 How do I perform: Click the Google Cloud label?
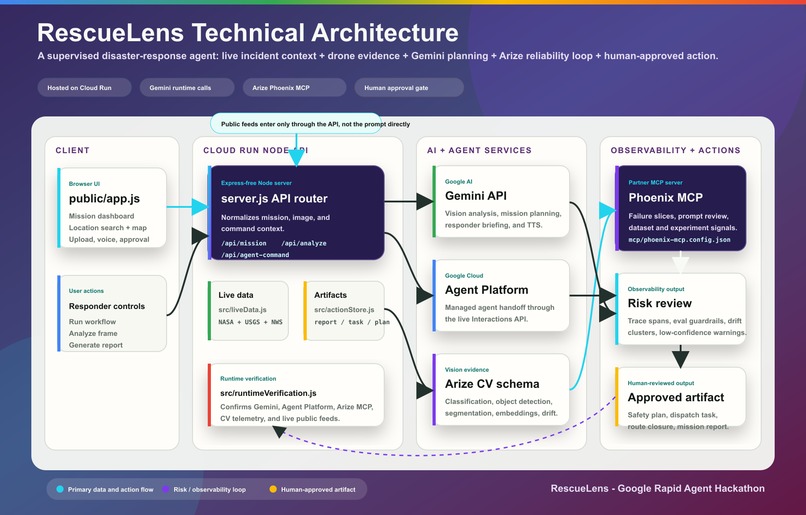(x=464, y=275)
